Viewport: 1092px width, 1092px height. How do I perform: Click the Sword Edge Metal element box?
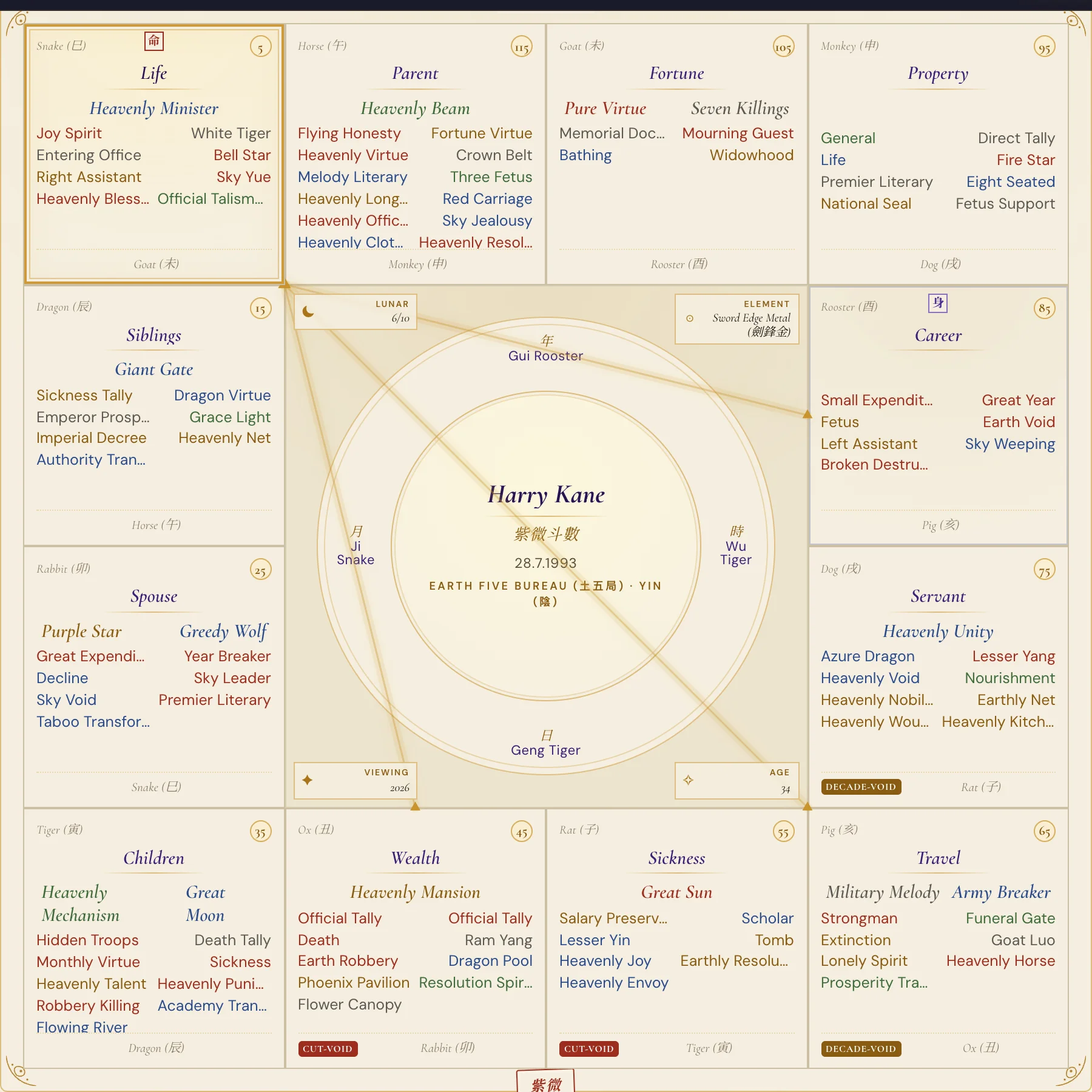point(736,319)
